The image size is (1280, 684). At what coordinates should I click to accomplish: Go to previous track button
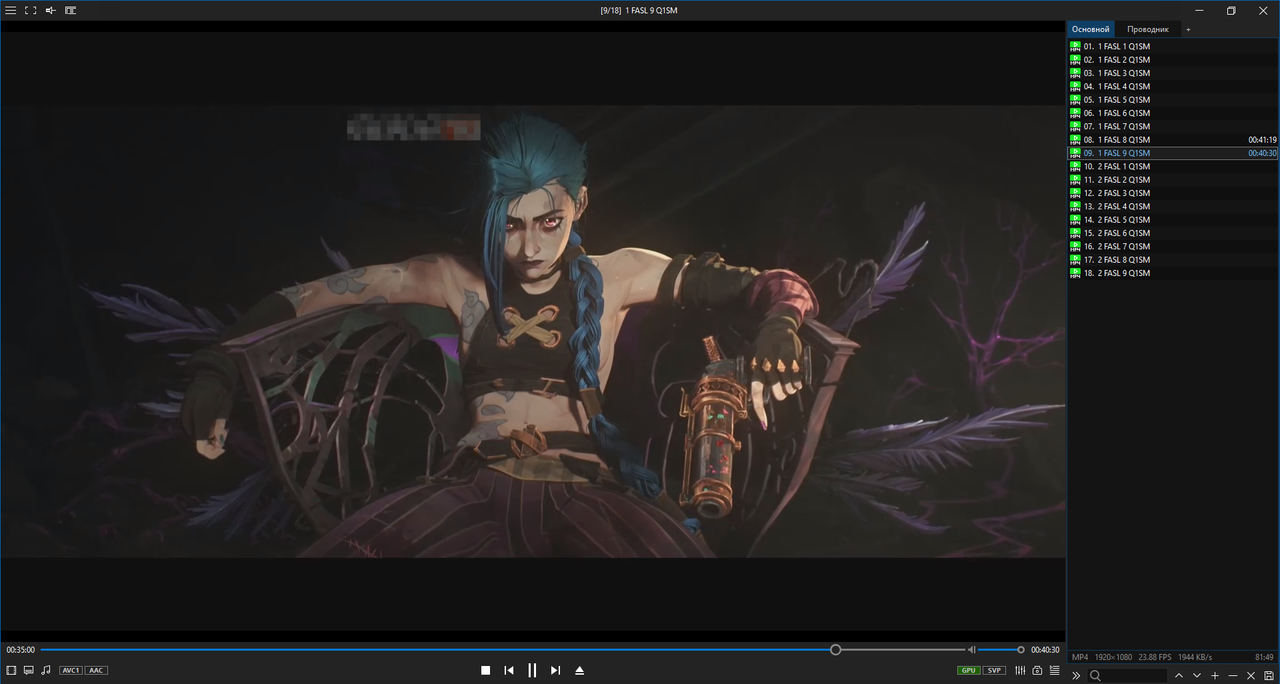[509, 670]
